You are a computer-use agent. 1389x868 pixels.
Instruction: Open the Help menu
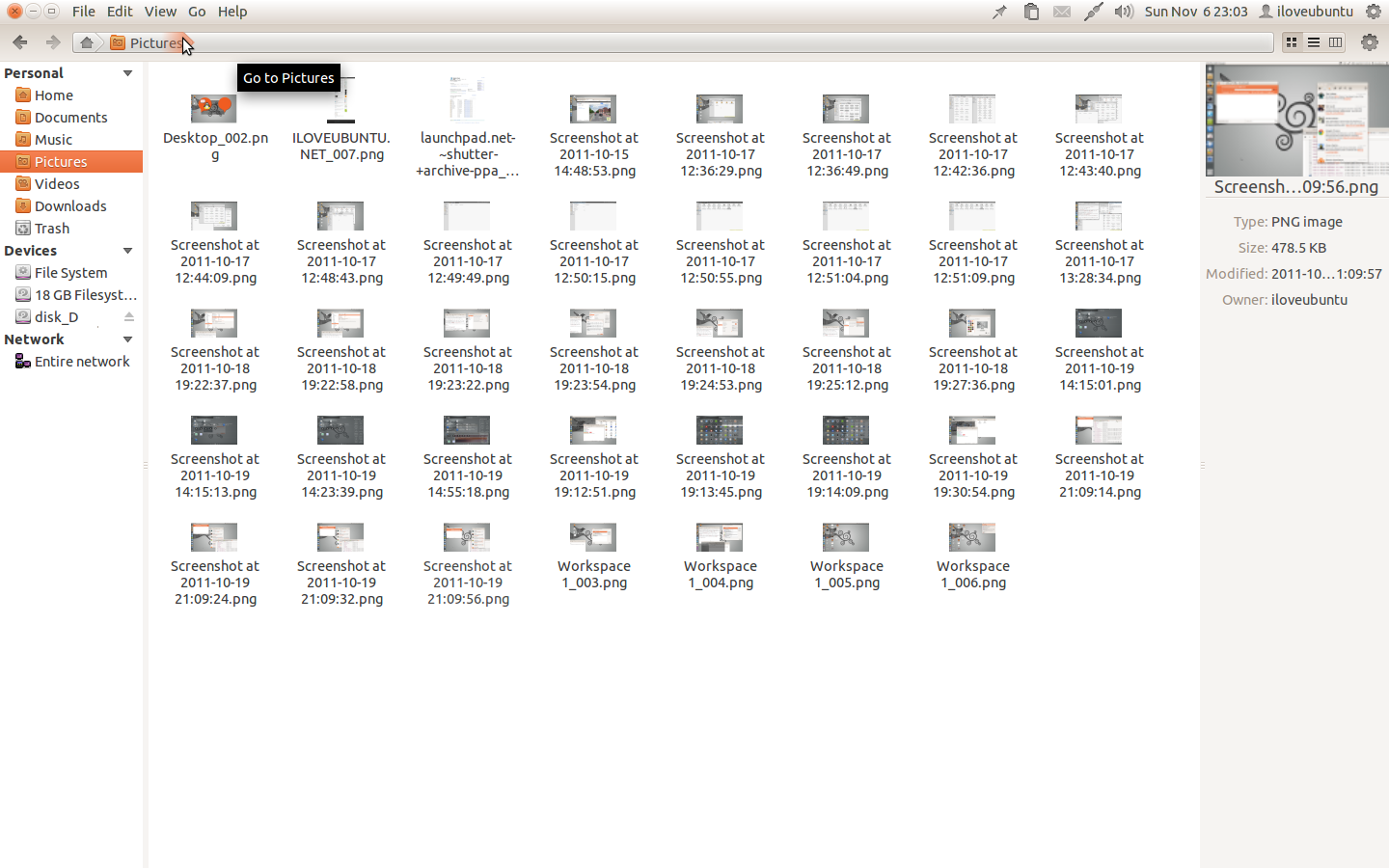pos(232,12)
